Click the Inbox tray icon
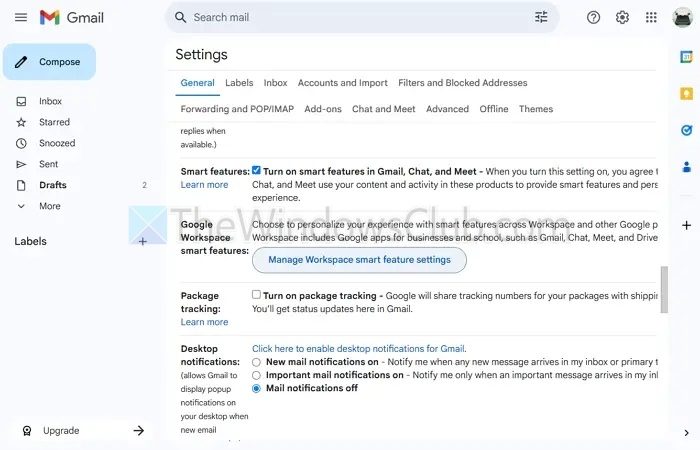The width and height of the screenshot is (700, 450). point(21,101)
